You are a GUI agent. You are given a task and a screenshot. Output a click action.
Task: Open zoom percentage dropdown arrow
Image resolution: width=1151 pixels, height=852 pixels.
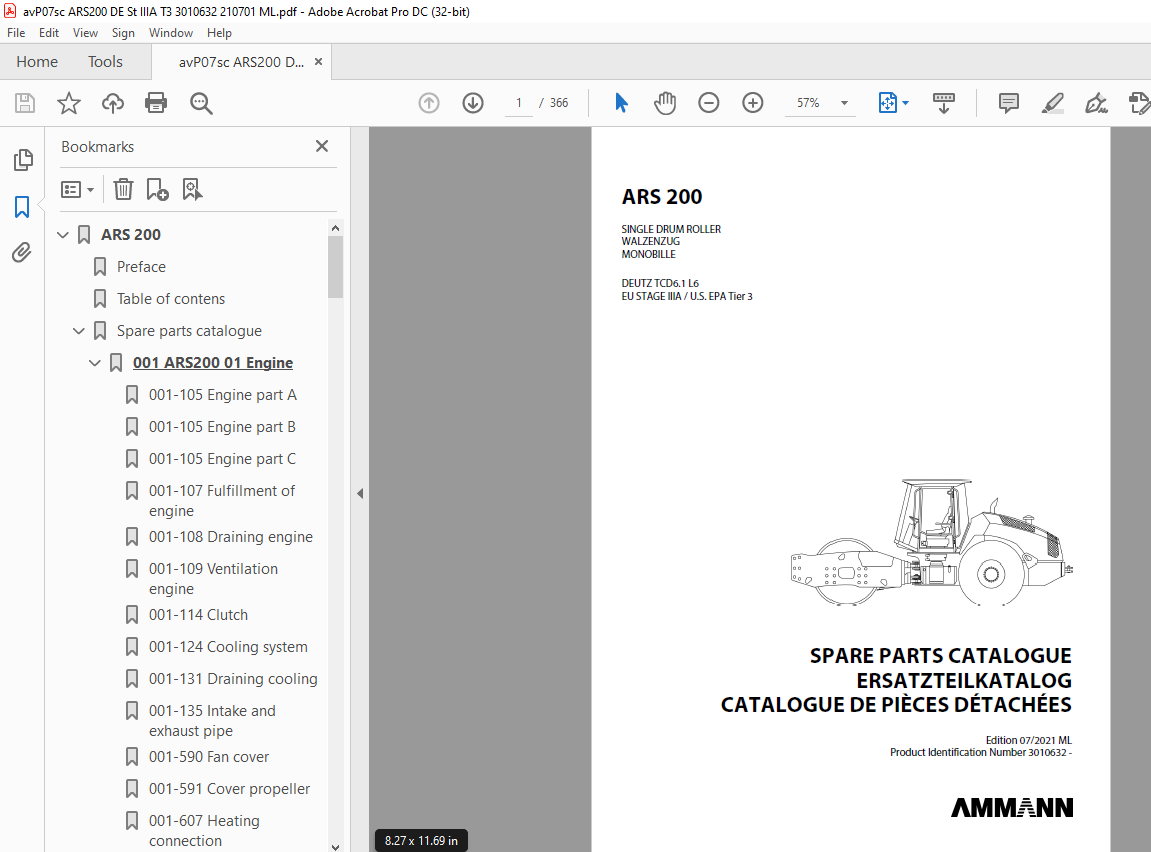pos(844,103)
